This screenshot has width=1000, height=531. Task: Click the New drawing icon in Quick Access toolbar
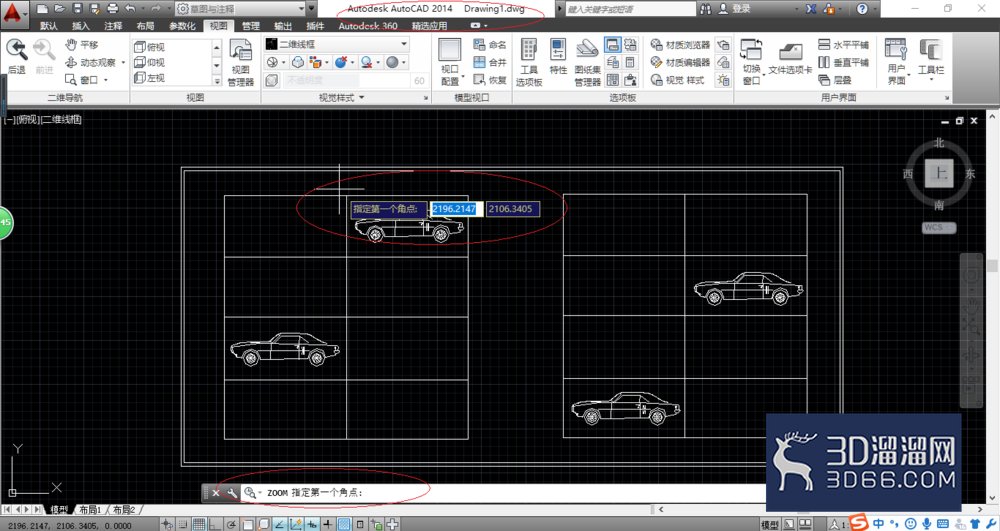tap(41, 9)
